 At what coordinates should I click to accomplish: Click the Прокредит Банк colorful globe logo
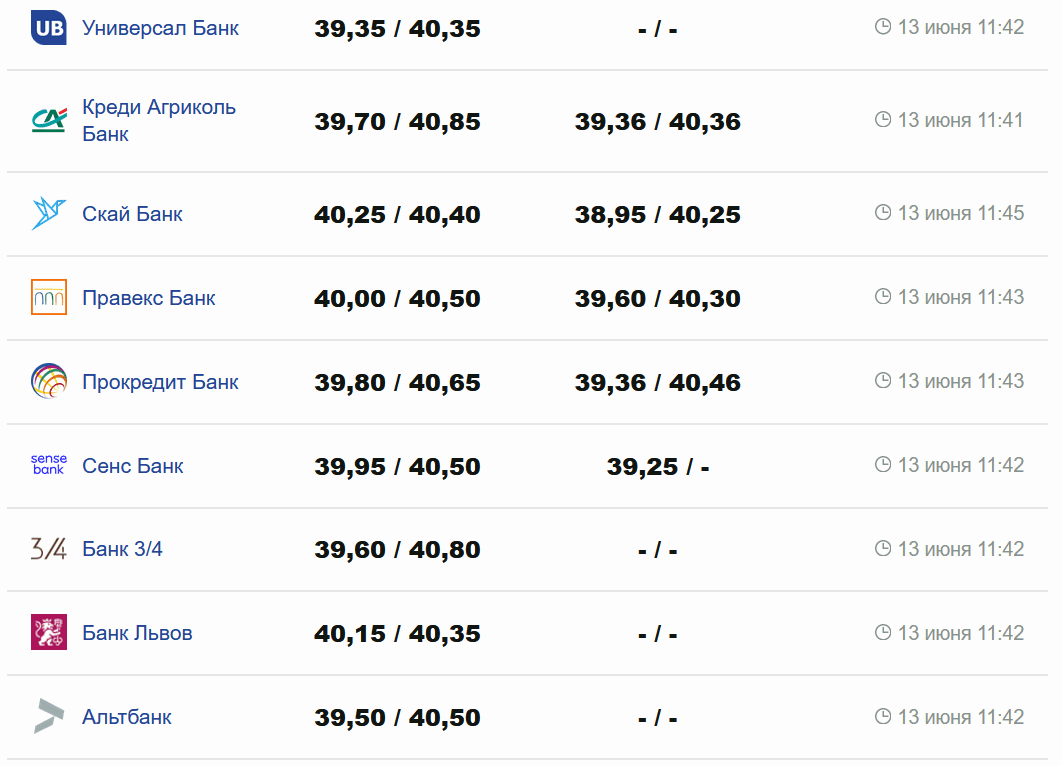pyautogui.click(x=48, y=381)
